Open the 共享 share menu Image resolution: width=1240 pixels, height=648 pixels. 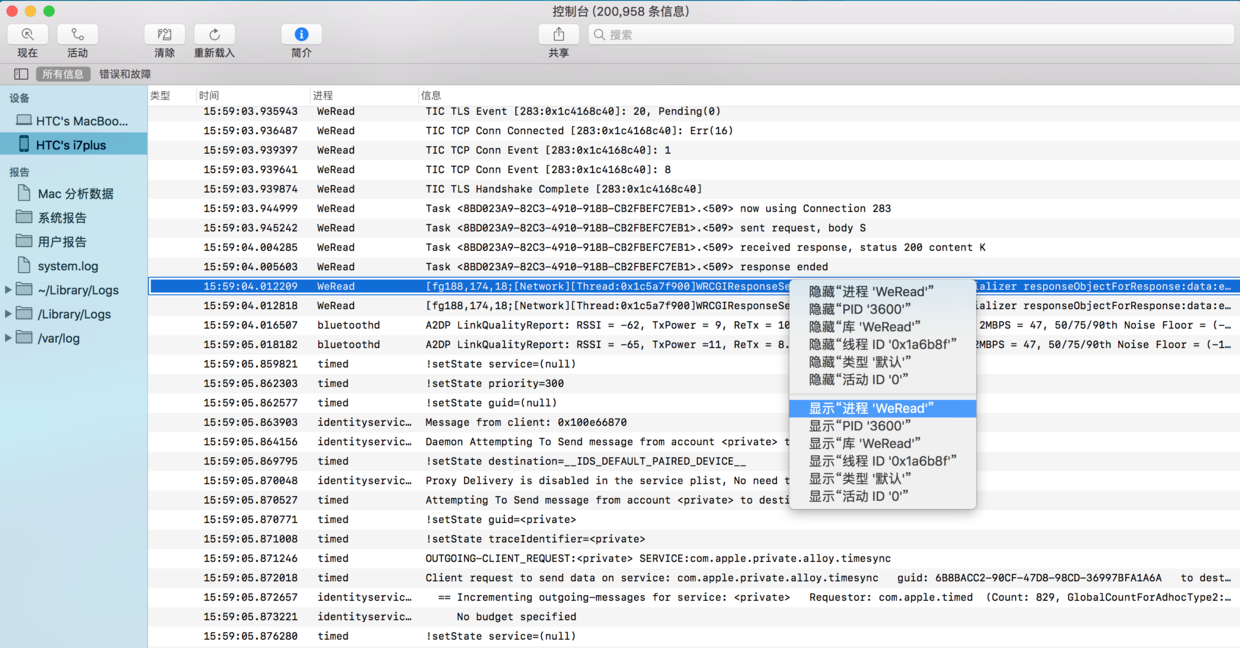[559, 33]
